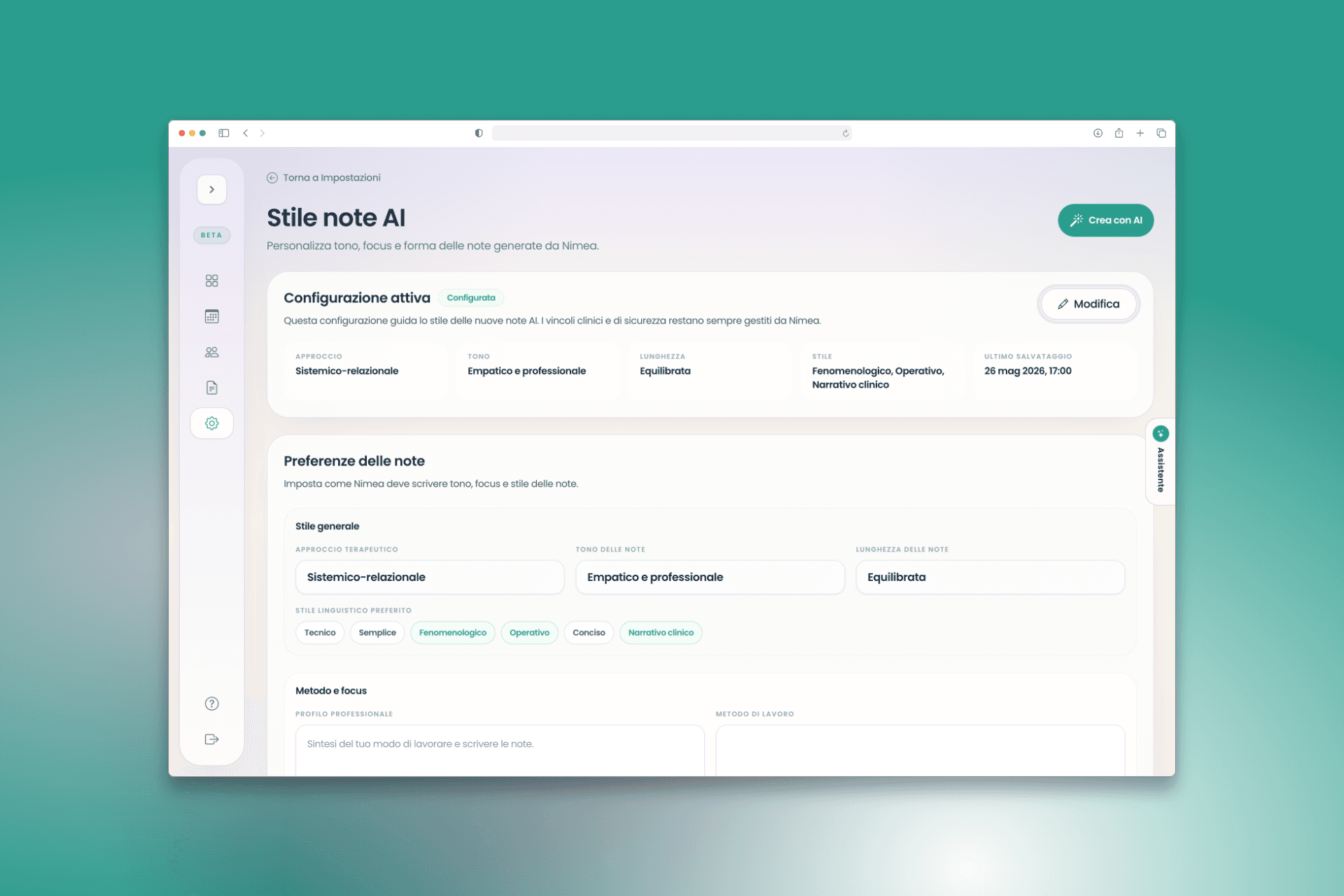Click the Approccio summary card Sistemico-relazionale
Image resolution: width=1344 pixels, height=896 pixels.
(364, 371)
